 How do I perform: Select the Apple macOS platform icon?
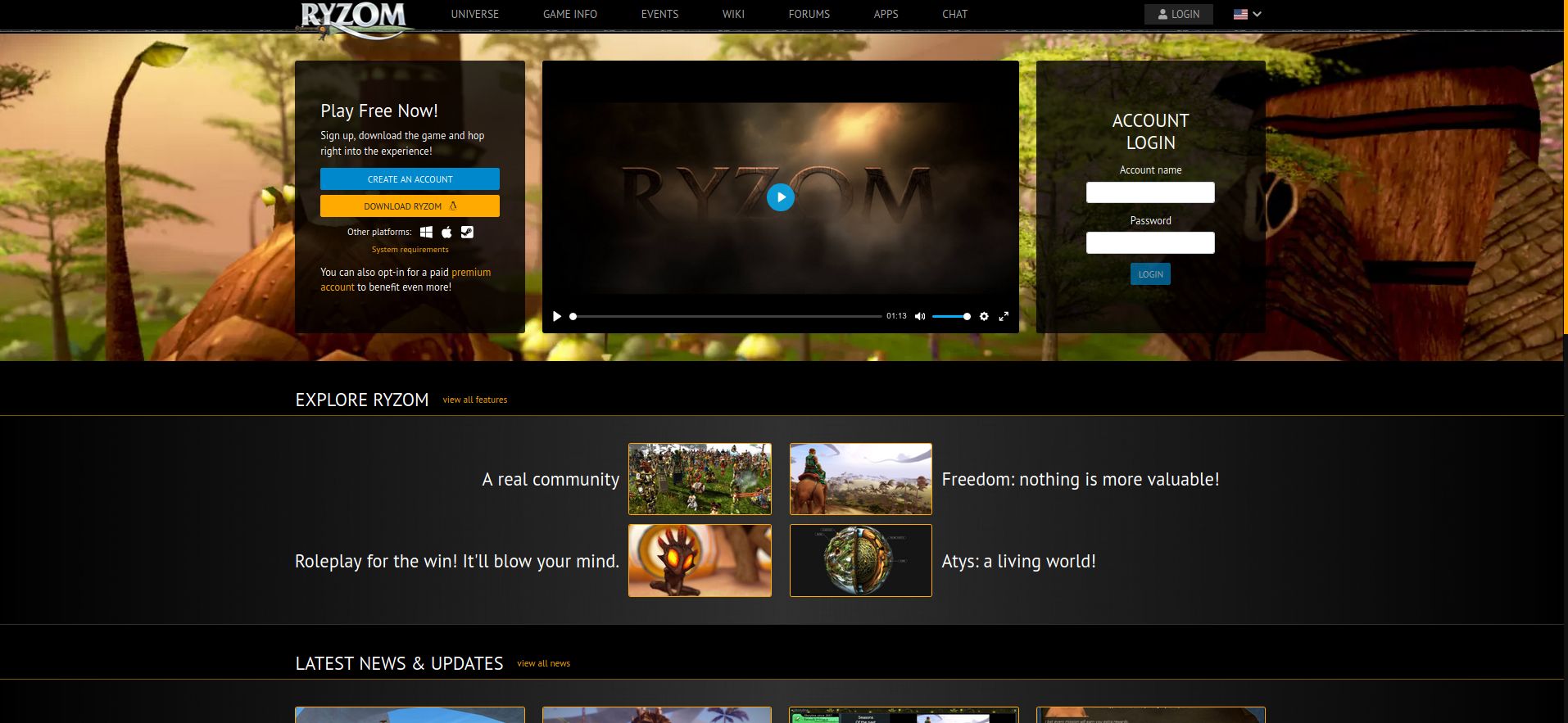click(446, 233)
